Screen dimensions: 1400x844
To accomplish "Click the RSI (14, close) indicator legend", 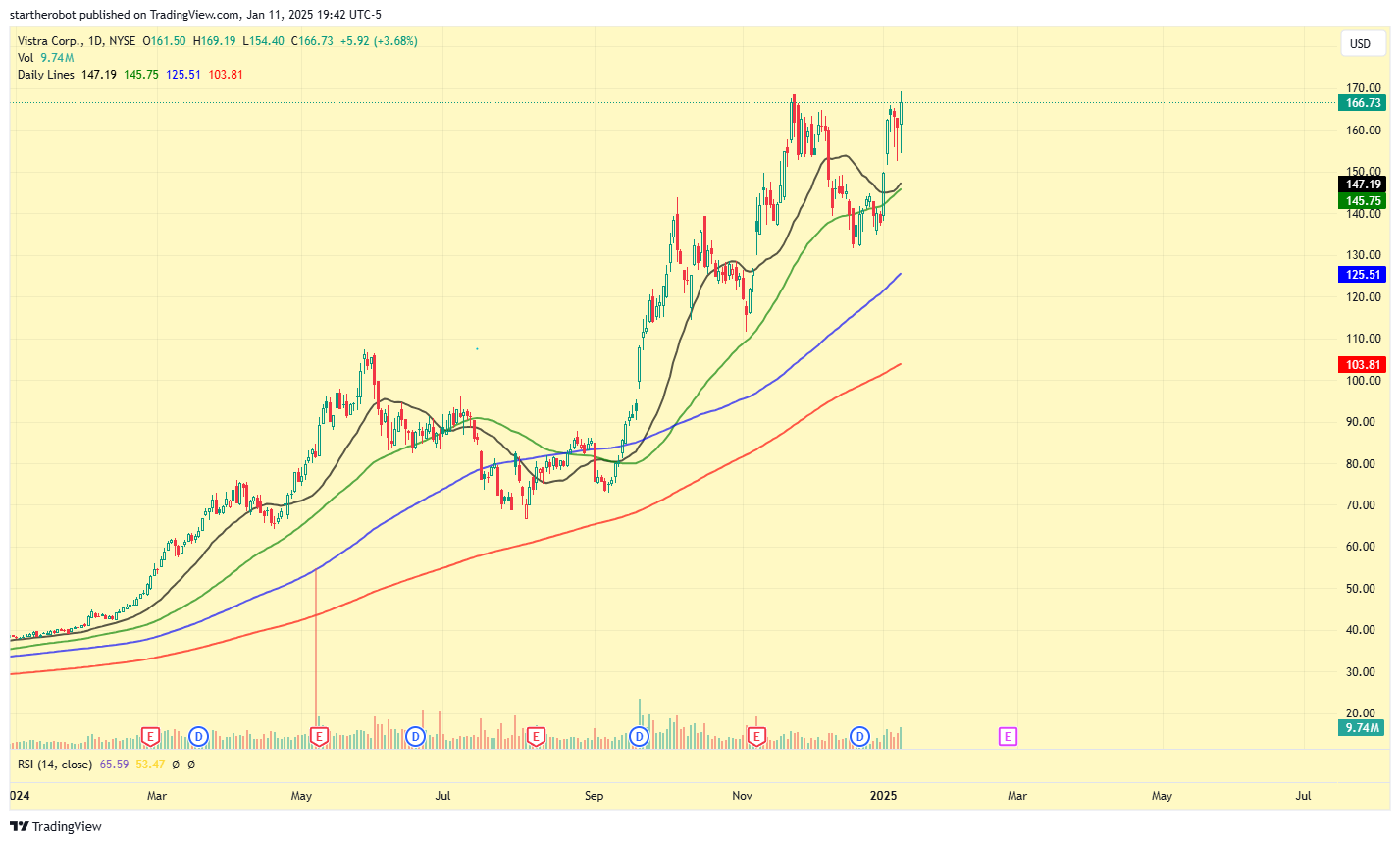I will click(x=55, y=765).
